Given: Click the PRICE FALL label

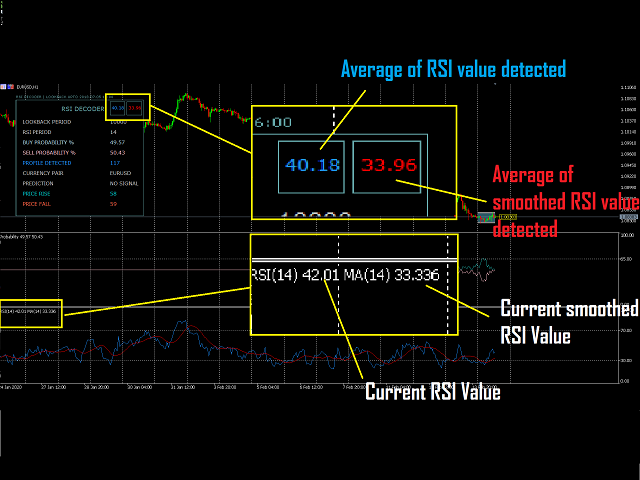Looking at the screenshot, I should coord(37,204).
